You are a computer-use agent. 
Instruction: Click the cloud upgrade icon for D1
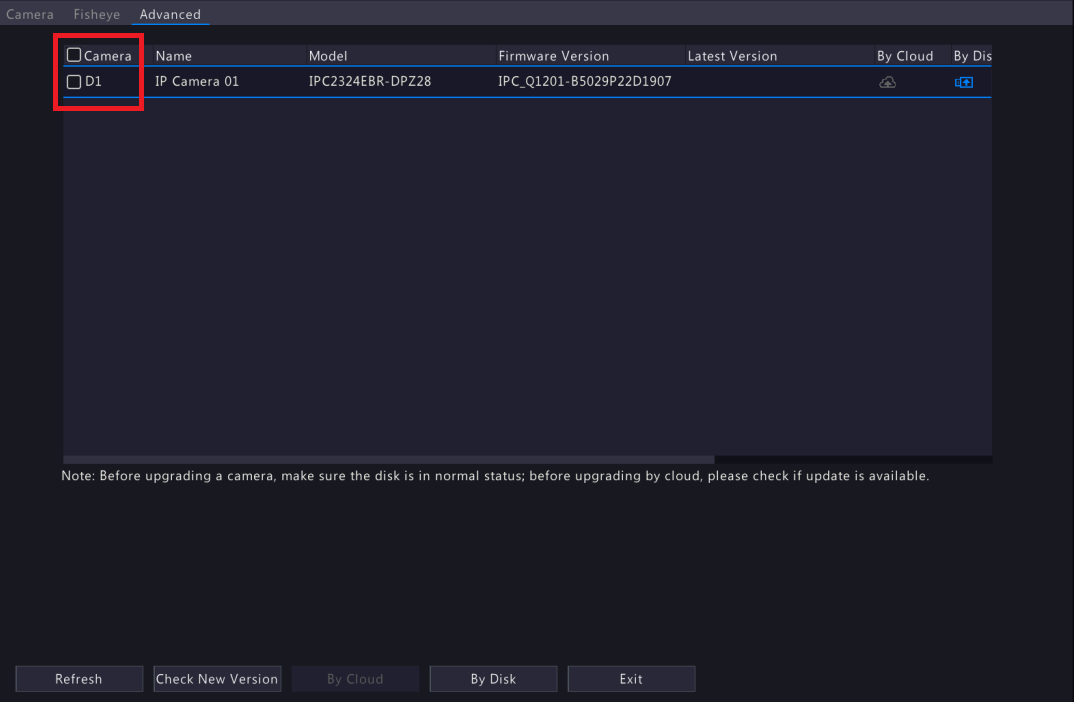[x=887, y=82]
